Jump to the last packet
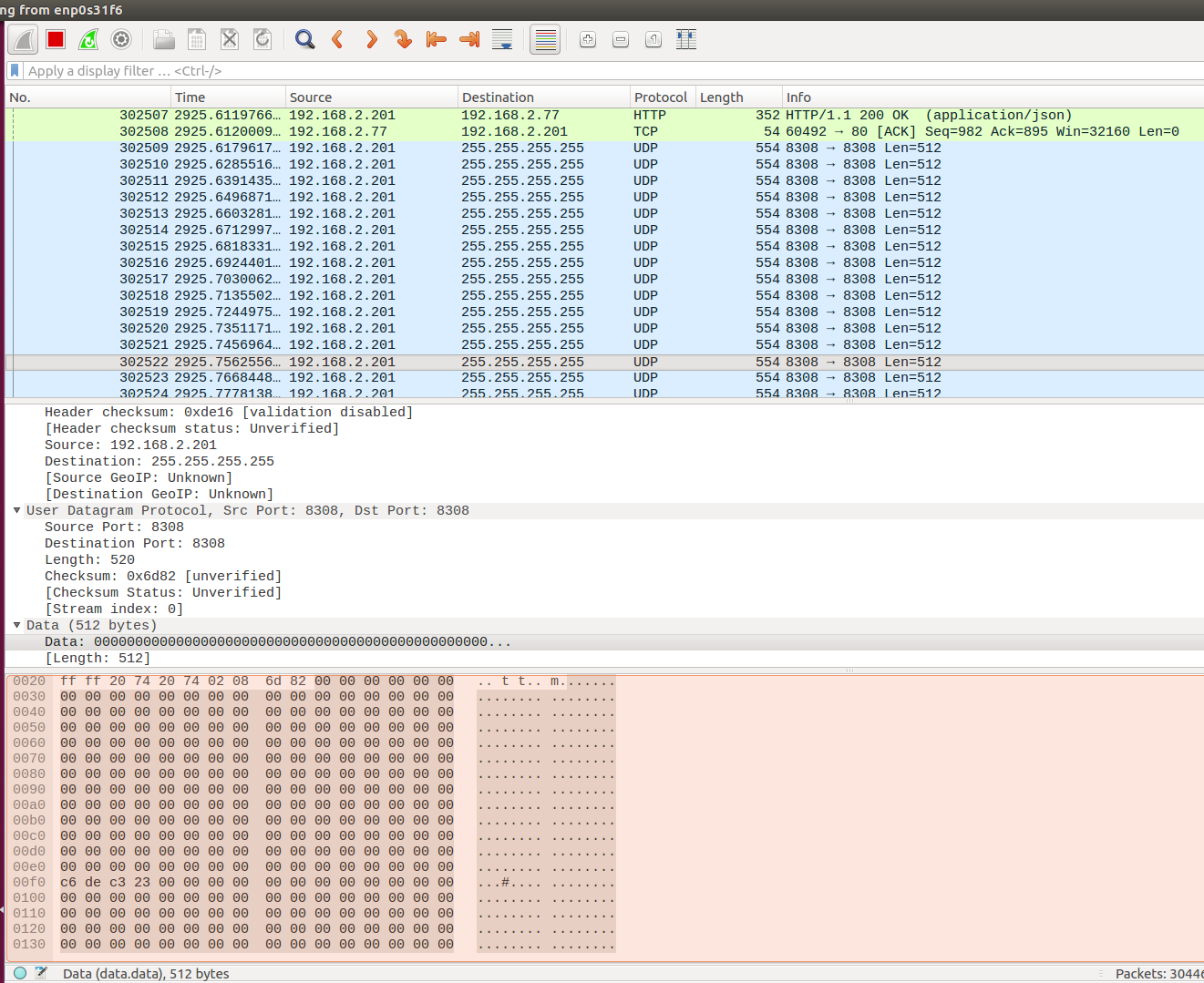1204x983 pixels. [468, 39]
